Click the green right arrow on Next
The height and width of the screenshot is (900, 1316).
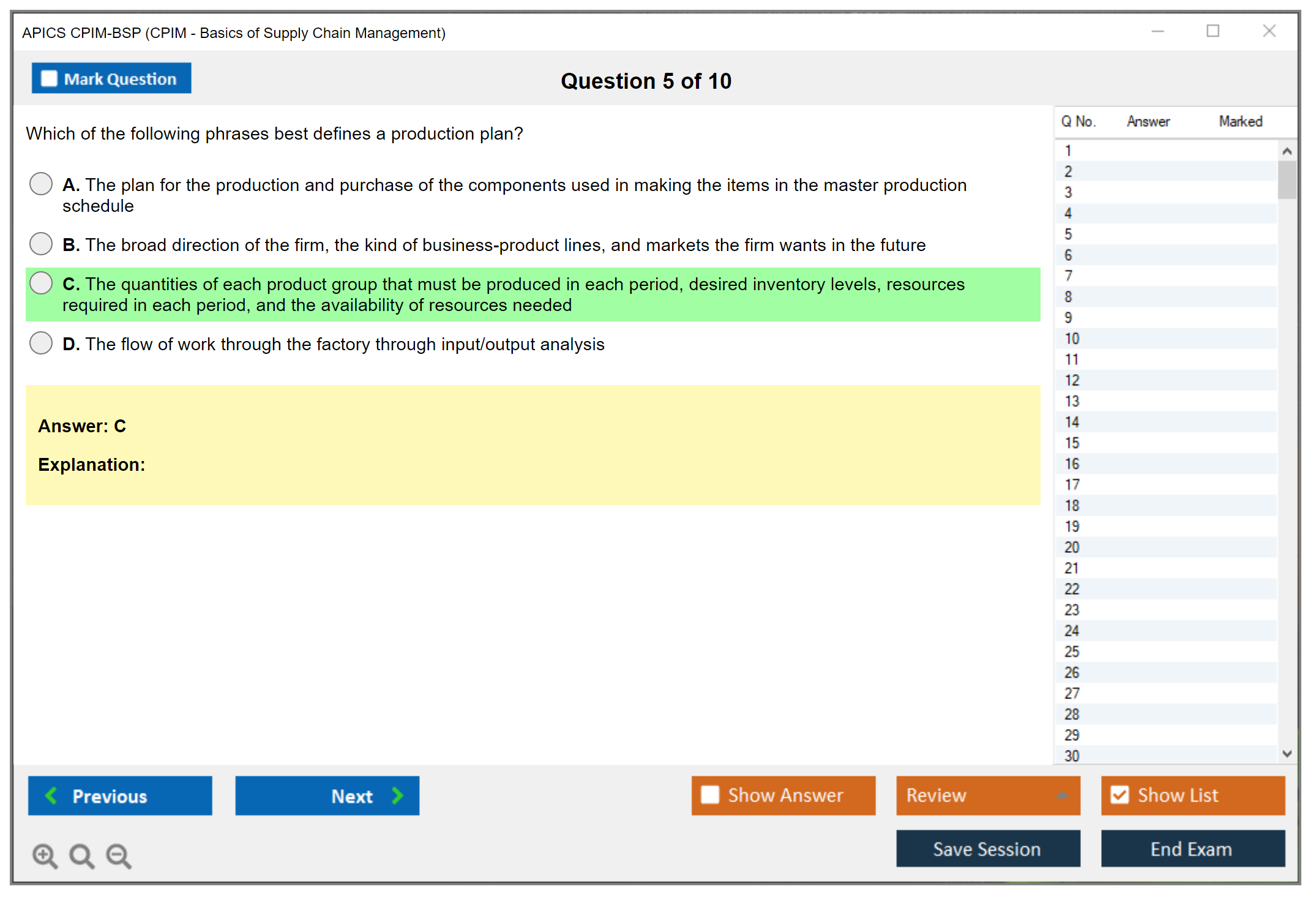398,795
